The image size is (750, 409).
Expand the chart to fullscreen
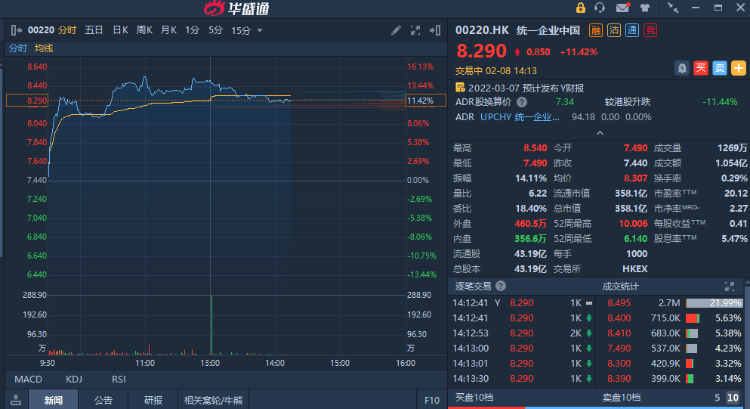(x=415, y=31)
